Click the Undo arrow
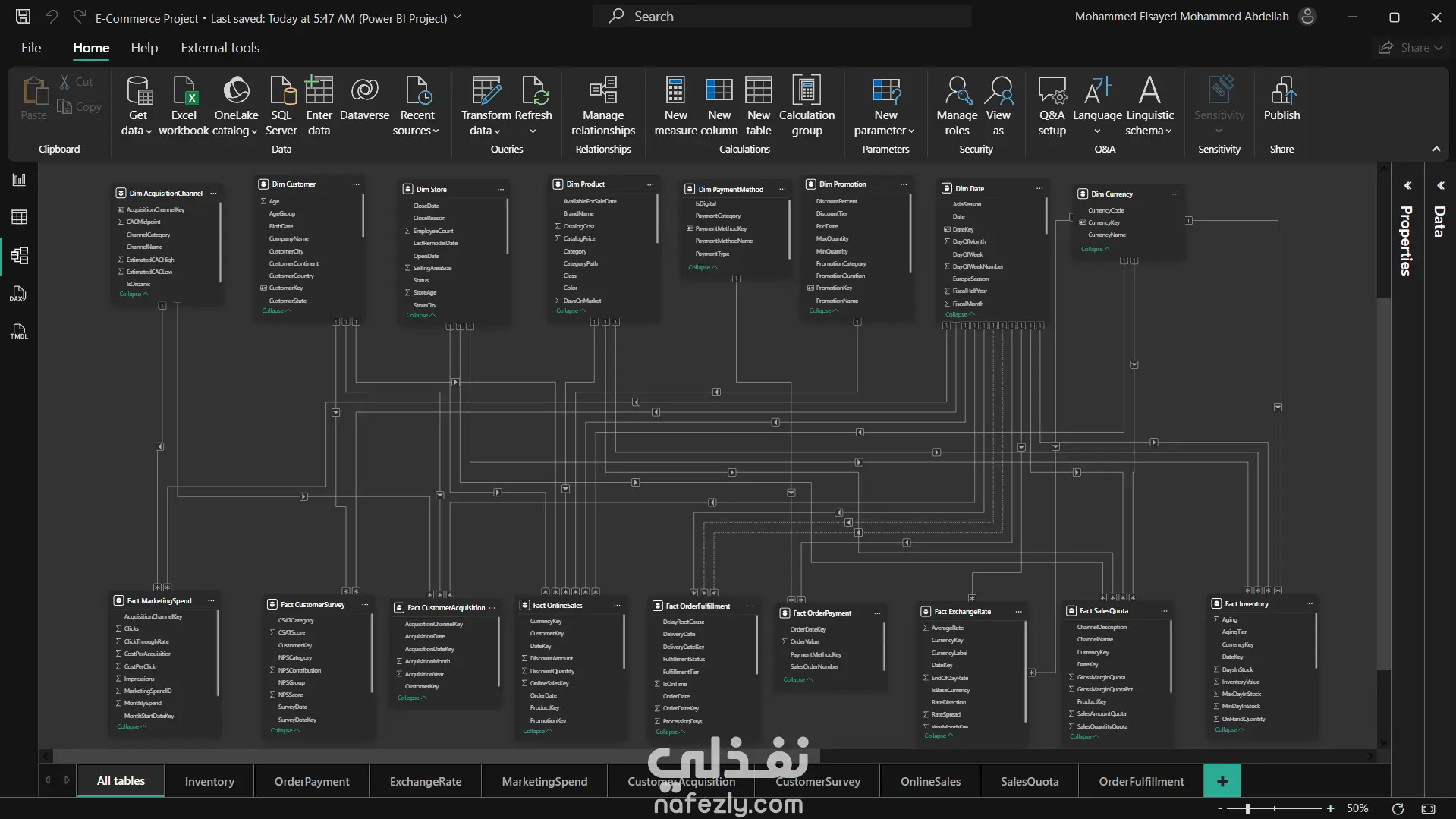The image size is (1456, 819). pos(52,17)
